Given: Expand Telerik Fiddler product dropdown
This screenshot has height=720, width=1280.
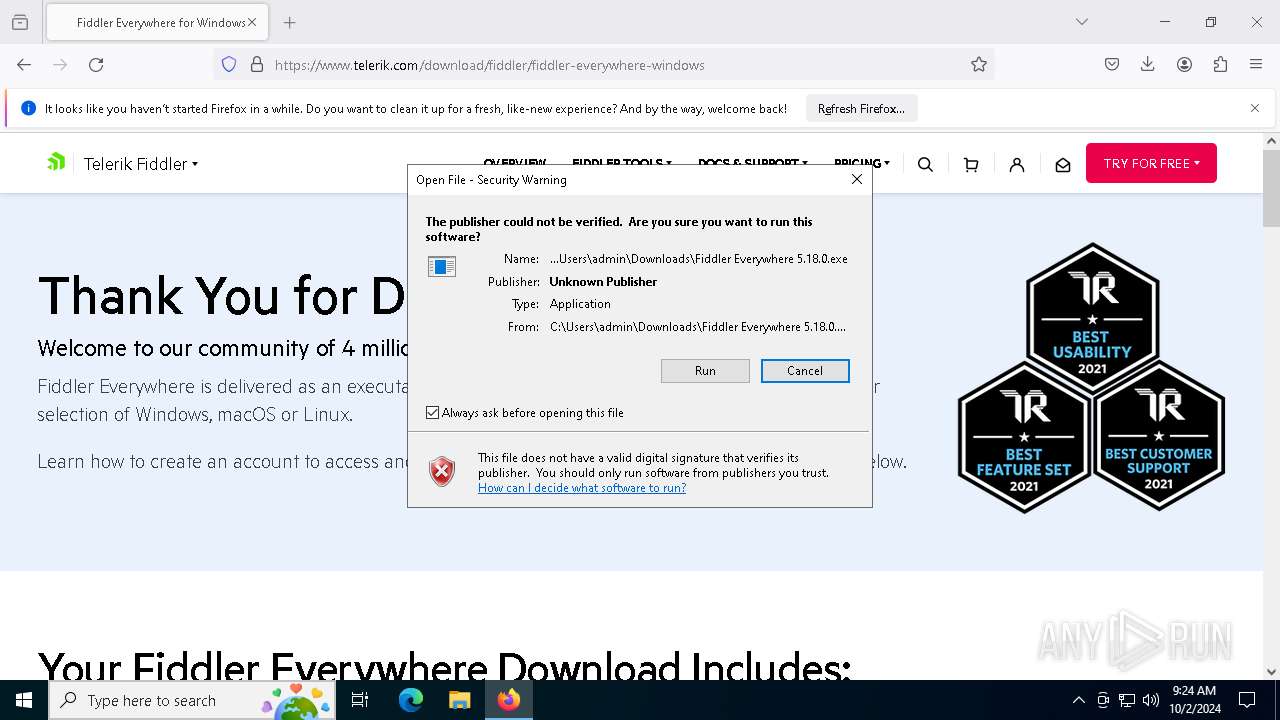Looking at the screenshot, I should pos(141,164).
